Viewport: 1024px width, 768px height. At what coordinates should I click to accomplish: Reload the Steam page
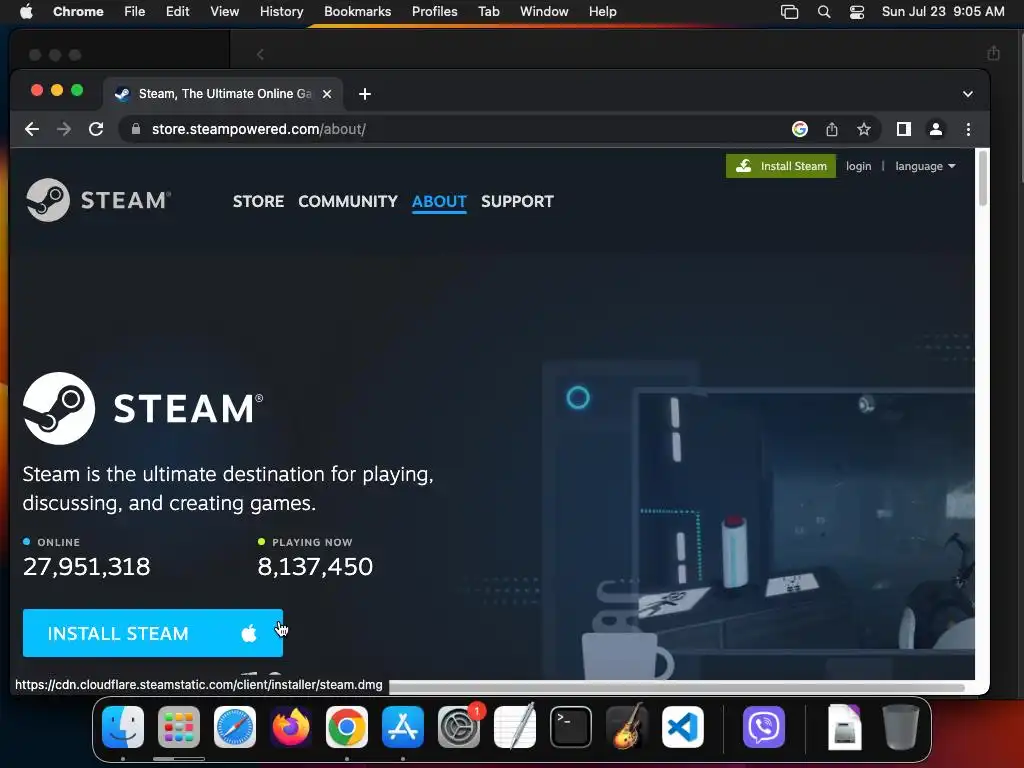[x=96, y=129]
